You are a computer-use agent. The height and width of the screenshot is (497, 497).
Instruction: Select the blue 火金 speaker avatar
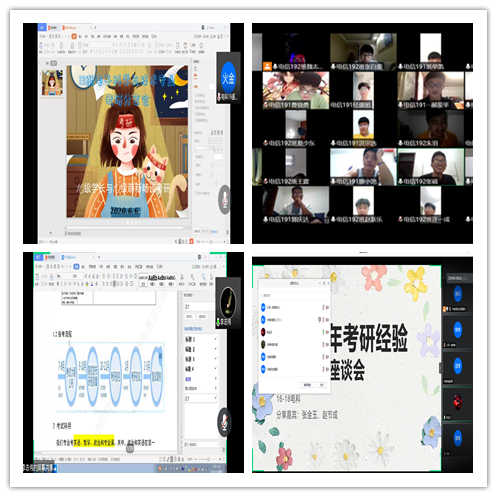tap(229, 78)
